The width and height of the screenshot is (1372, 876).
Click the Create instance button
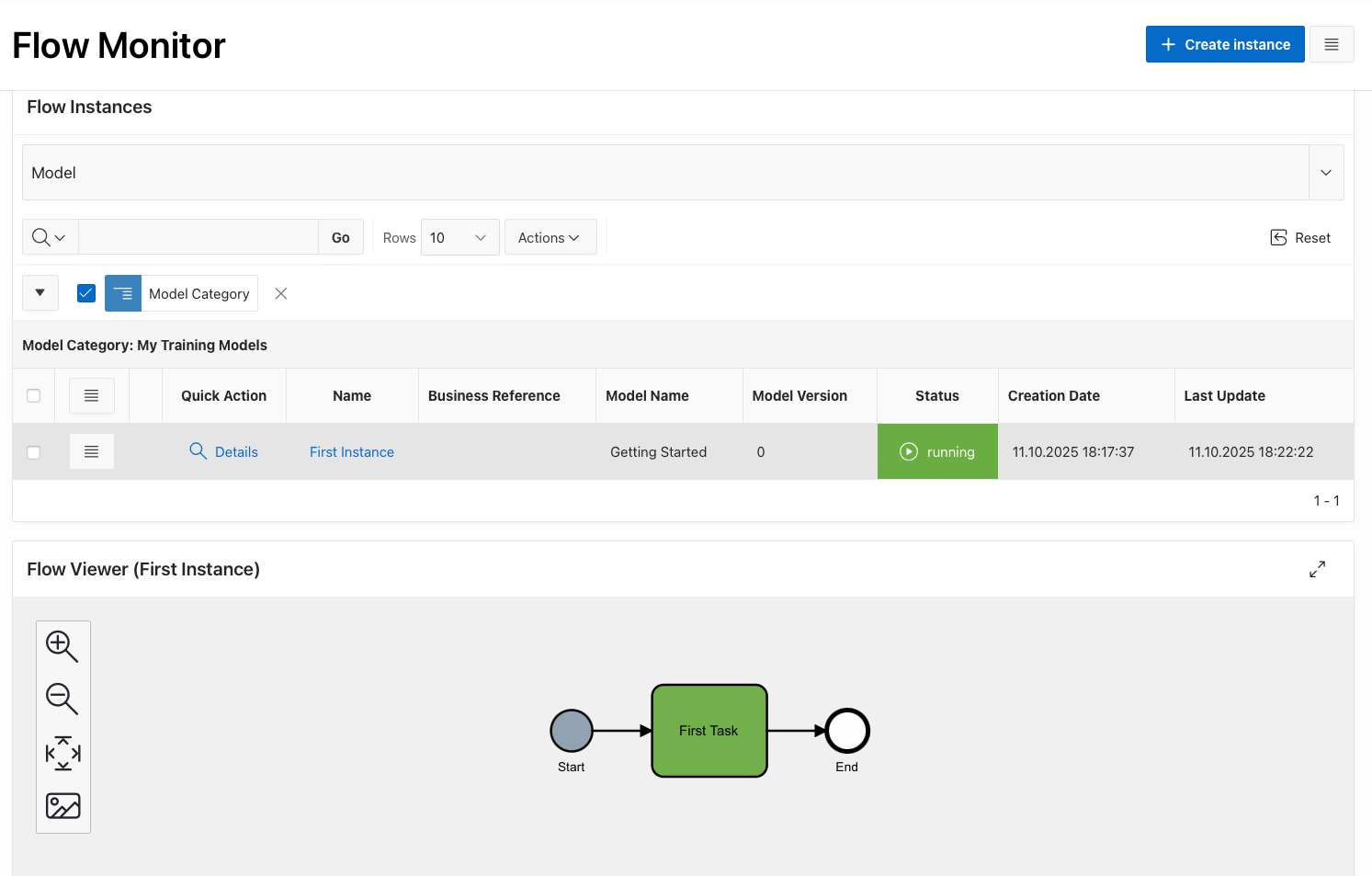point(1224,44)
